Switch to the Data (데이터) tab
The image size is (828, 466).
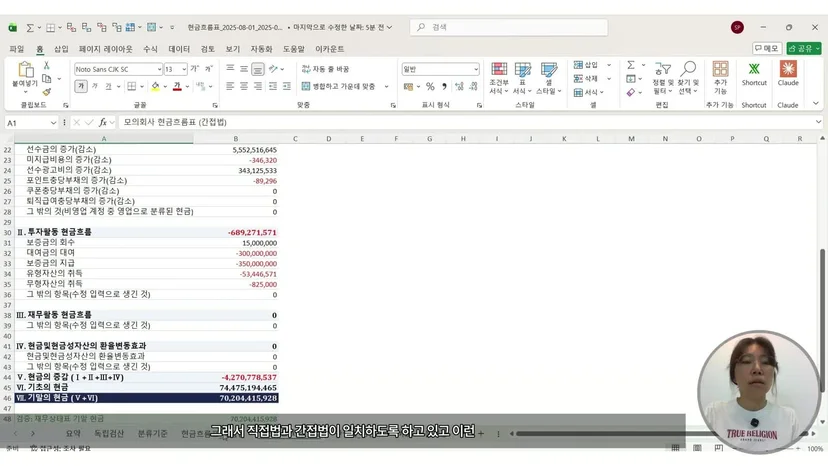(179, 49)
